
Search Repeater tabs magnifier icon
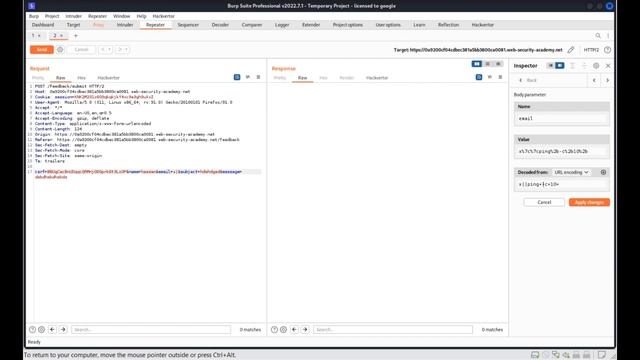click(598, 36)
